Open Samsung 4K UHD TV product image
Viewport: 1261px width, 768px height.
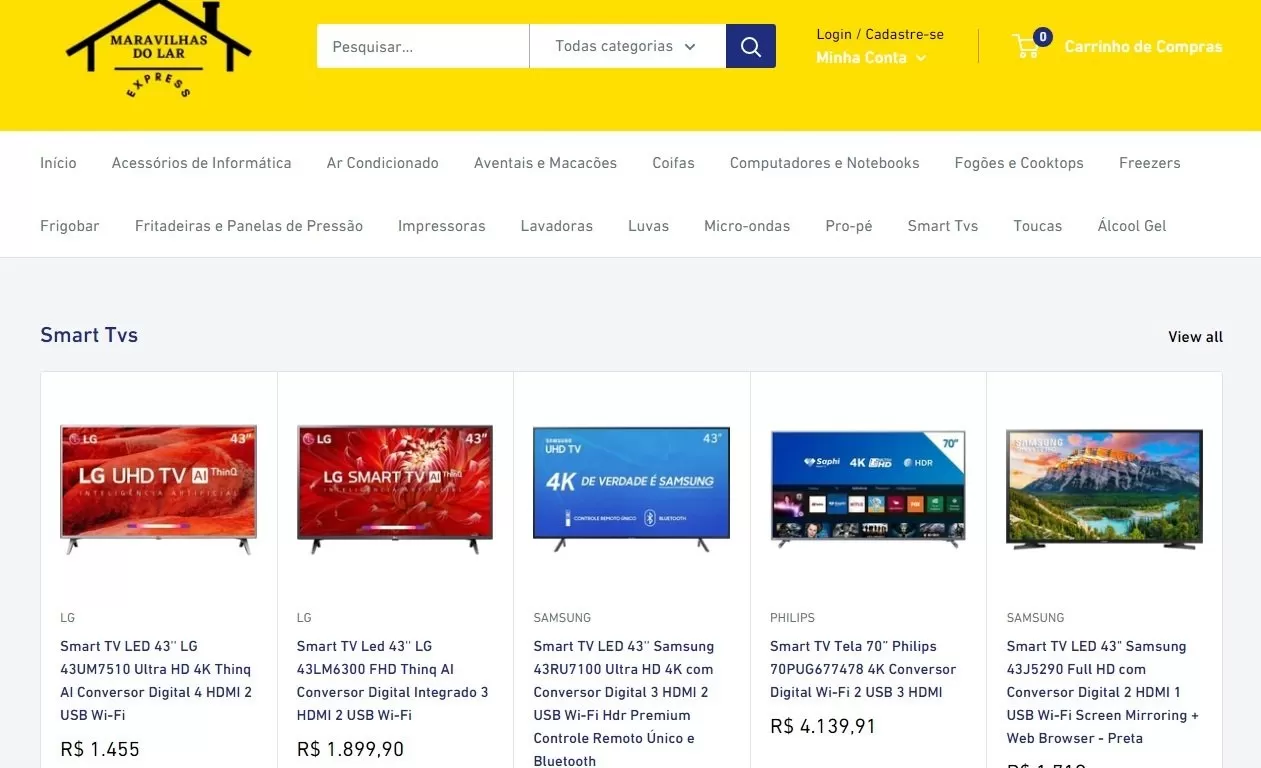click(x=631, y=489)
